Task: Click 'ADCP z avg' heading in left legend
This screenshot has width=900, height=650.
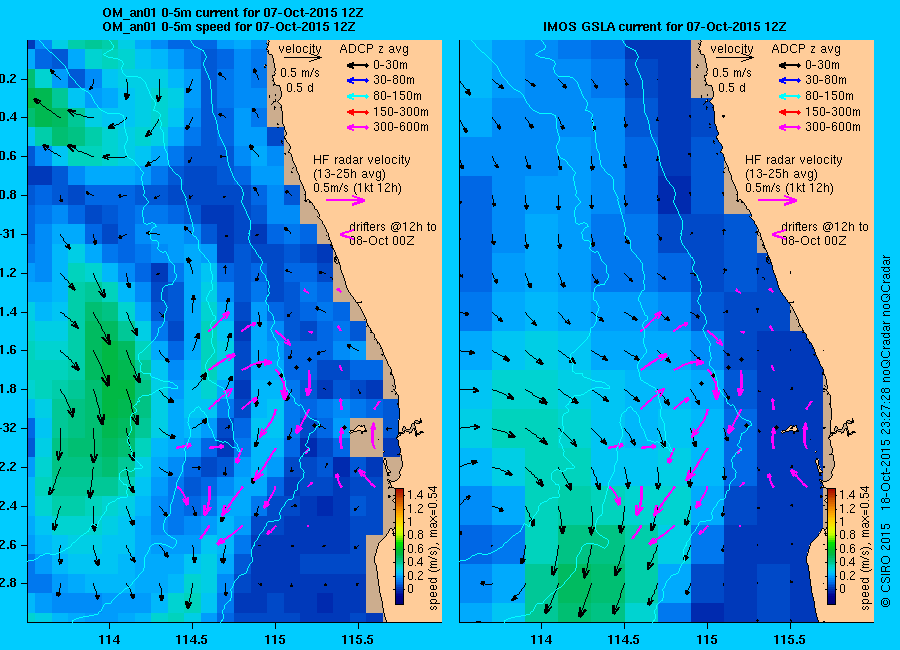Action: point(374,49)
